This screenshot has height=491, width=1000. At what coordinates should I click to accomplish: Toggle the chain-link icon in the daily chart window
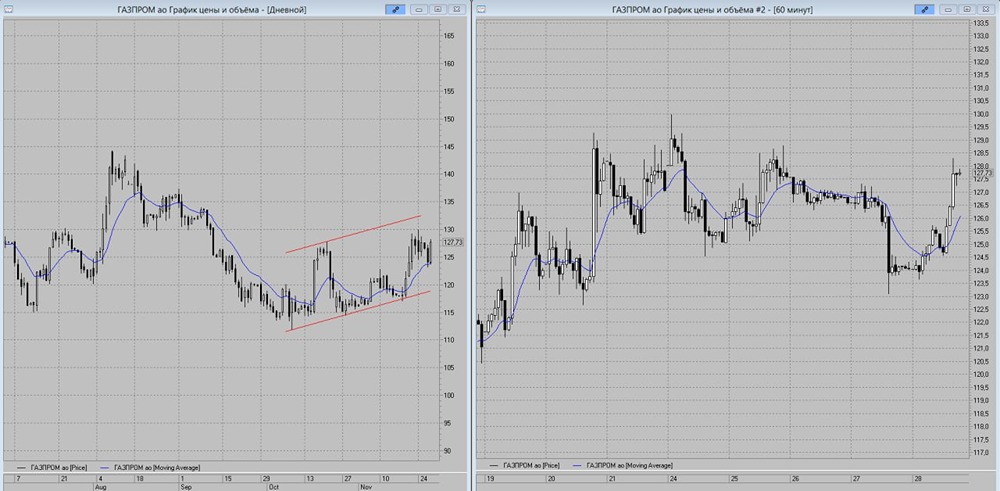(395, 10)
